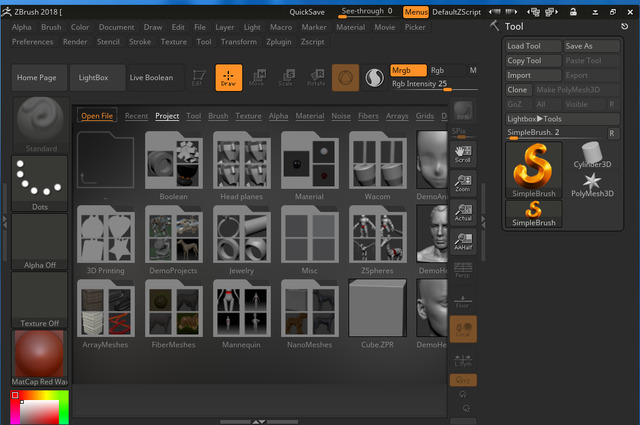Enable the Rgb color mode

click(x=438, y=70)
